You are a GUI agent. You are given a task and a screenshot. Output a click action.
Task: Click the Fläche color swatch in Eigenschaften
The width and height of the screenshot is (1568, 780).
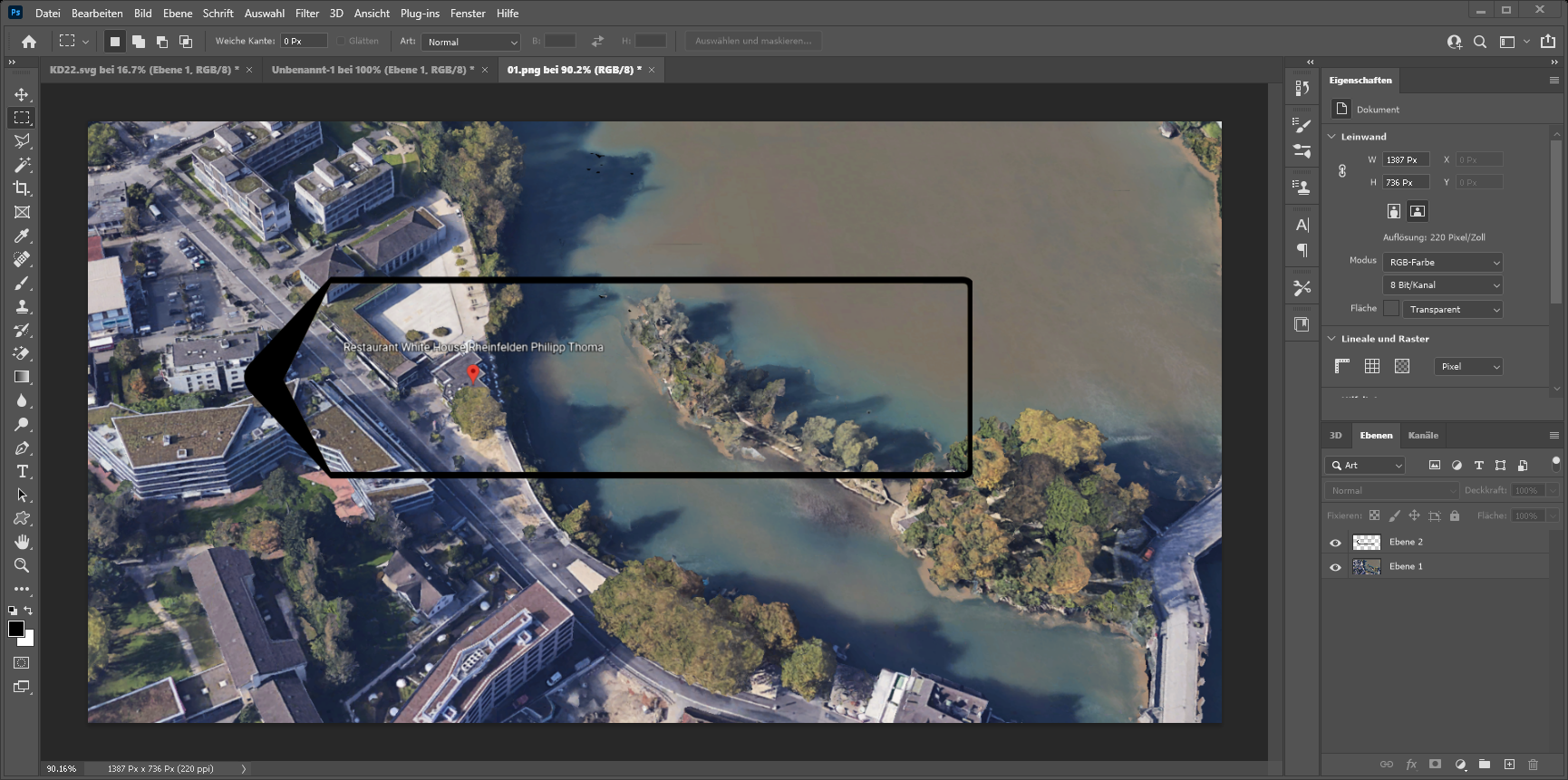[x=1391, y=308]
